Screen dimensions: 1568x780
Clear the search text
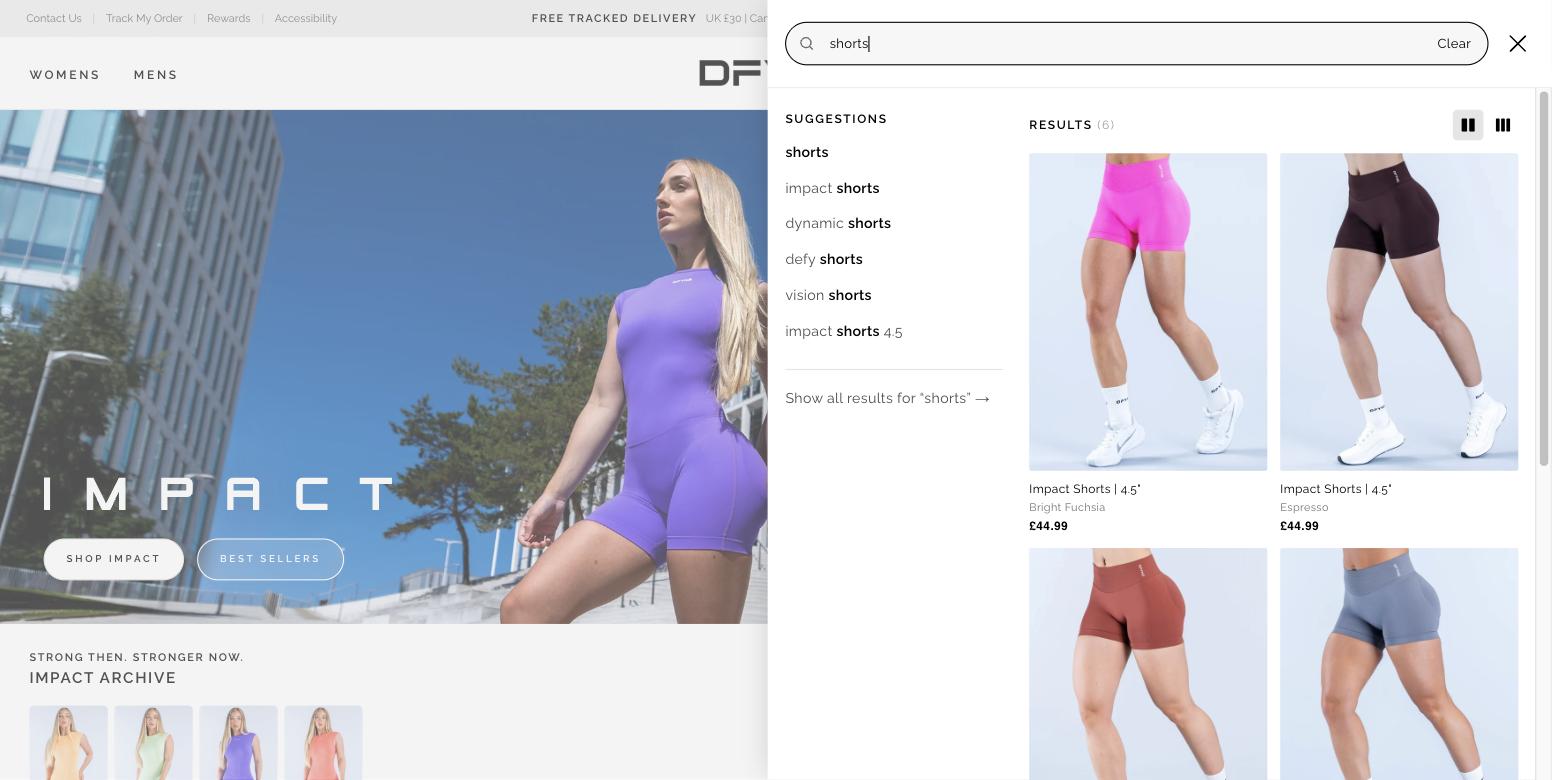click(x=1453, y=44)
